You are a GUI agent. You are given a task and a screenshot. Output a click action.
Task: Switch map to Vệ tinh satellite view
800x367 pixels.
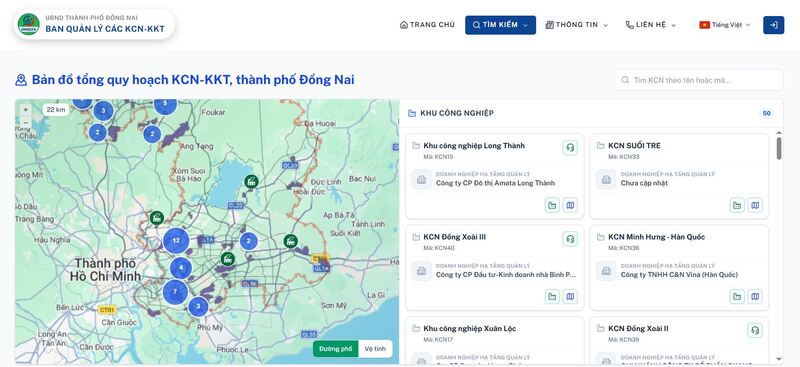click(x=375, y=349)
